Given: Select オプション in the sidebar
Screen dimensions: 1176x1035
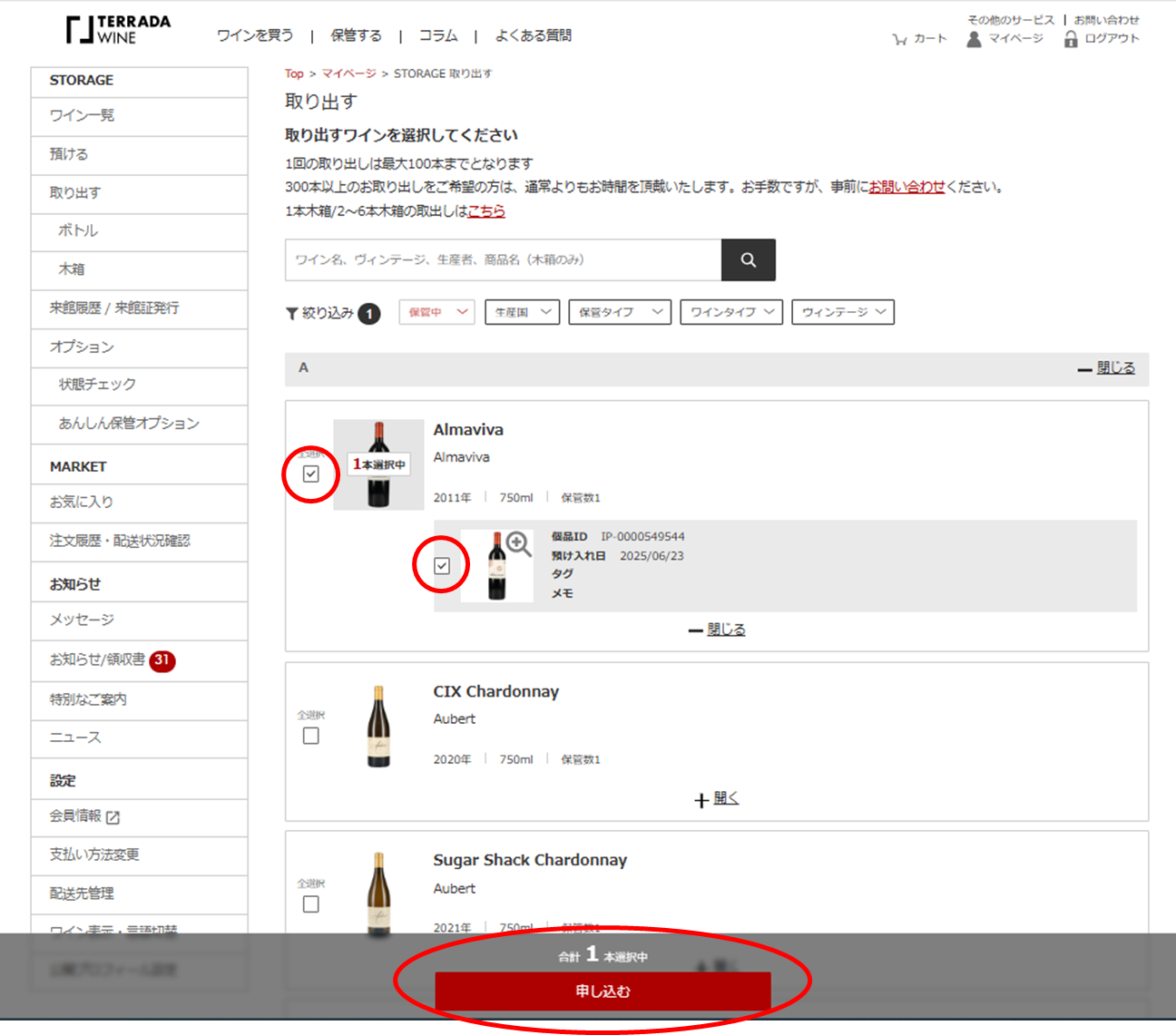Looking at the screenshot, I should coord(139,347).
